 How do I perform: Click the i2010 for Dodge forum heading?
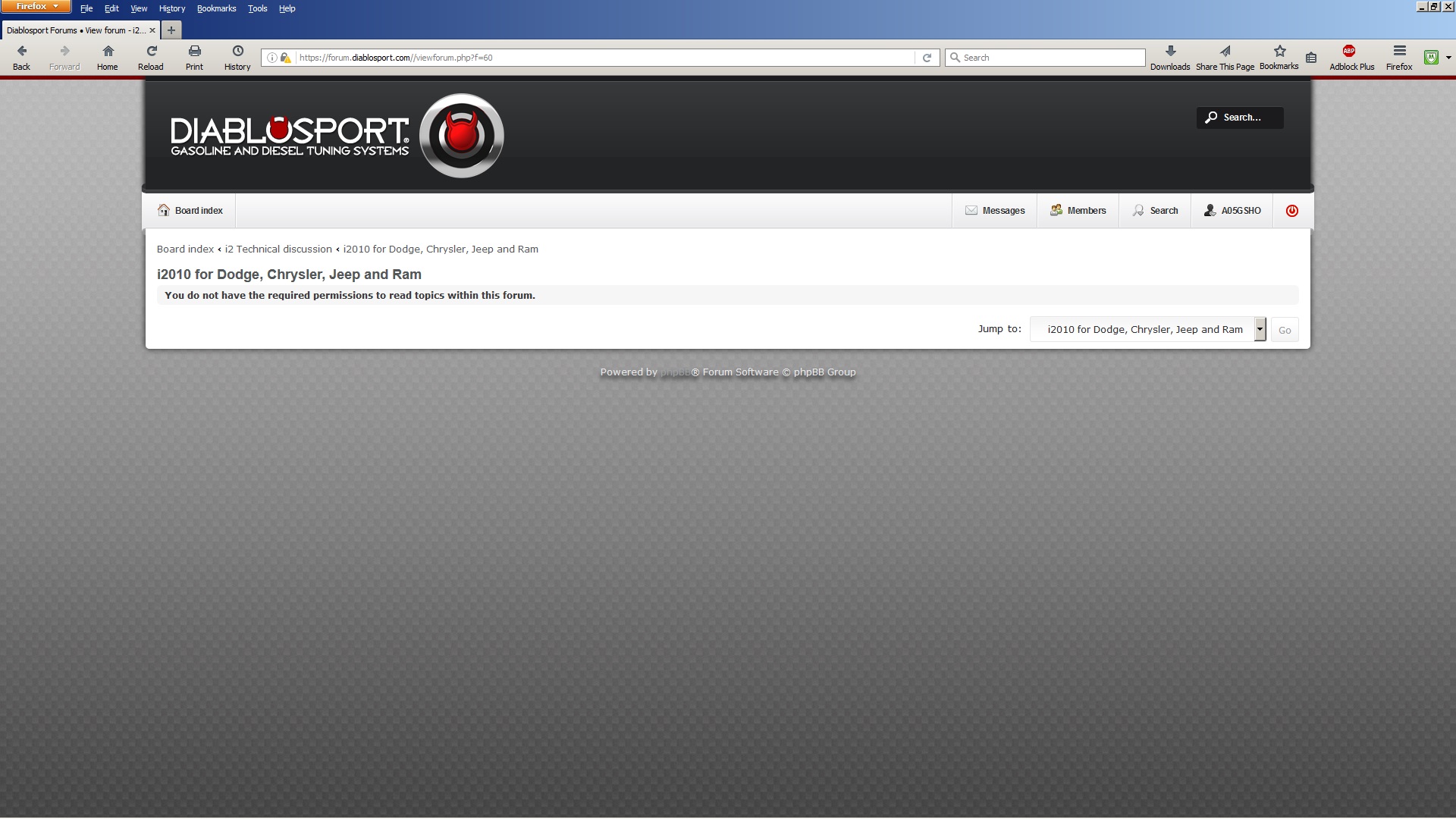tap(289, 275)
